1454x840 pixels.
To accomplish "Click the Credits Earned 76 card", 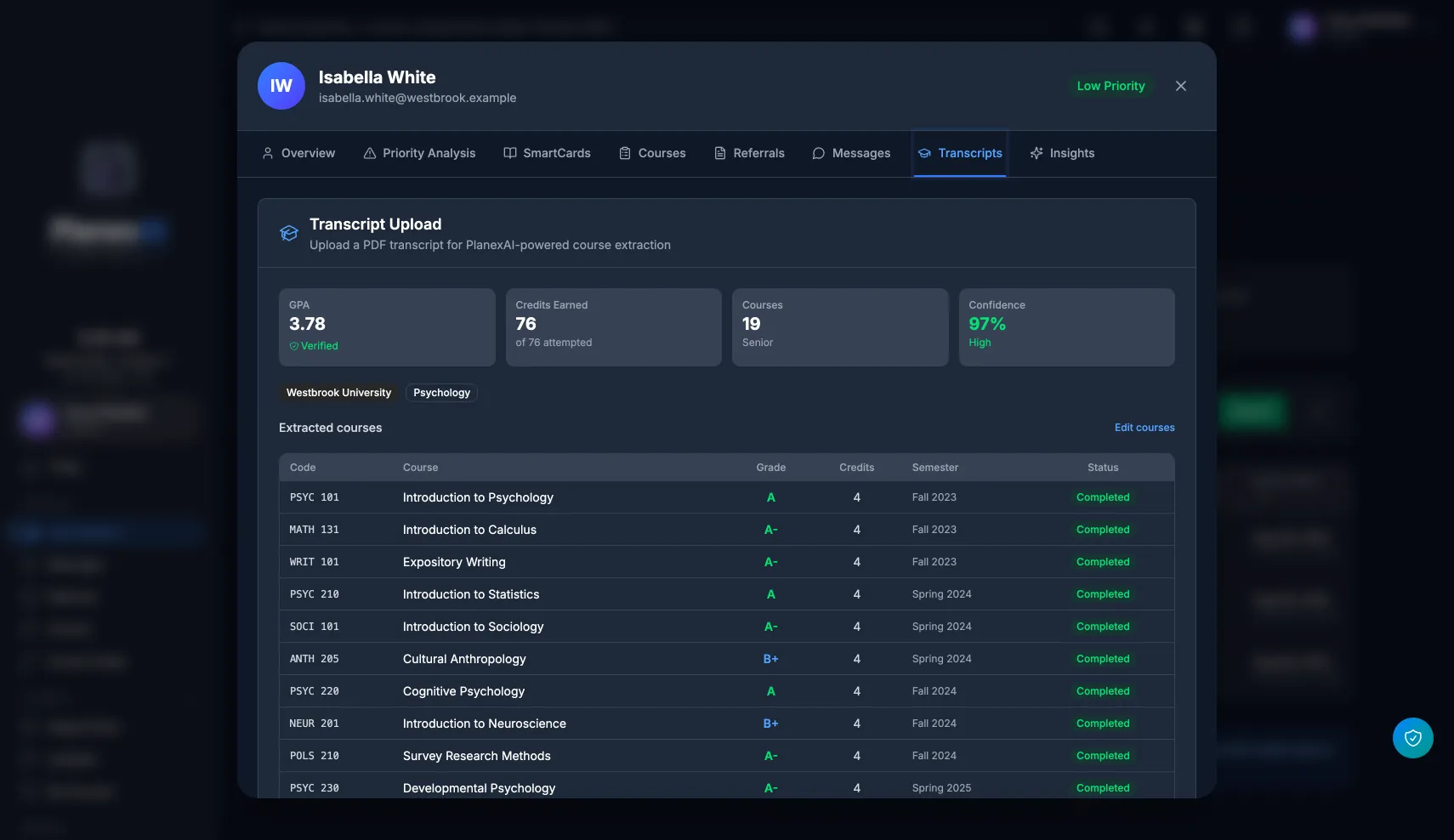I will tap(614, 327).
